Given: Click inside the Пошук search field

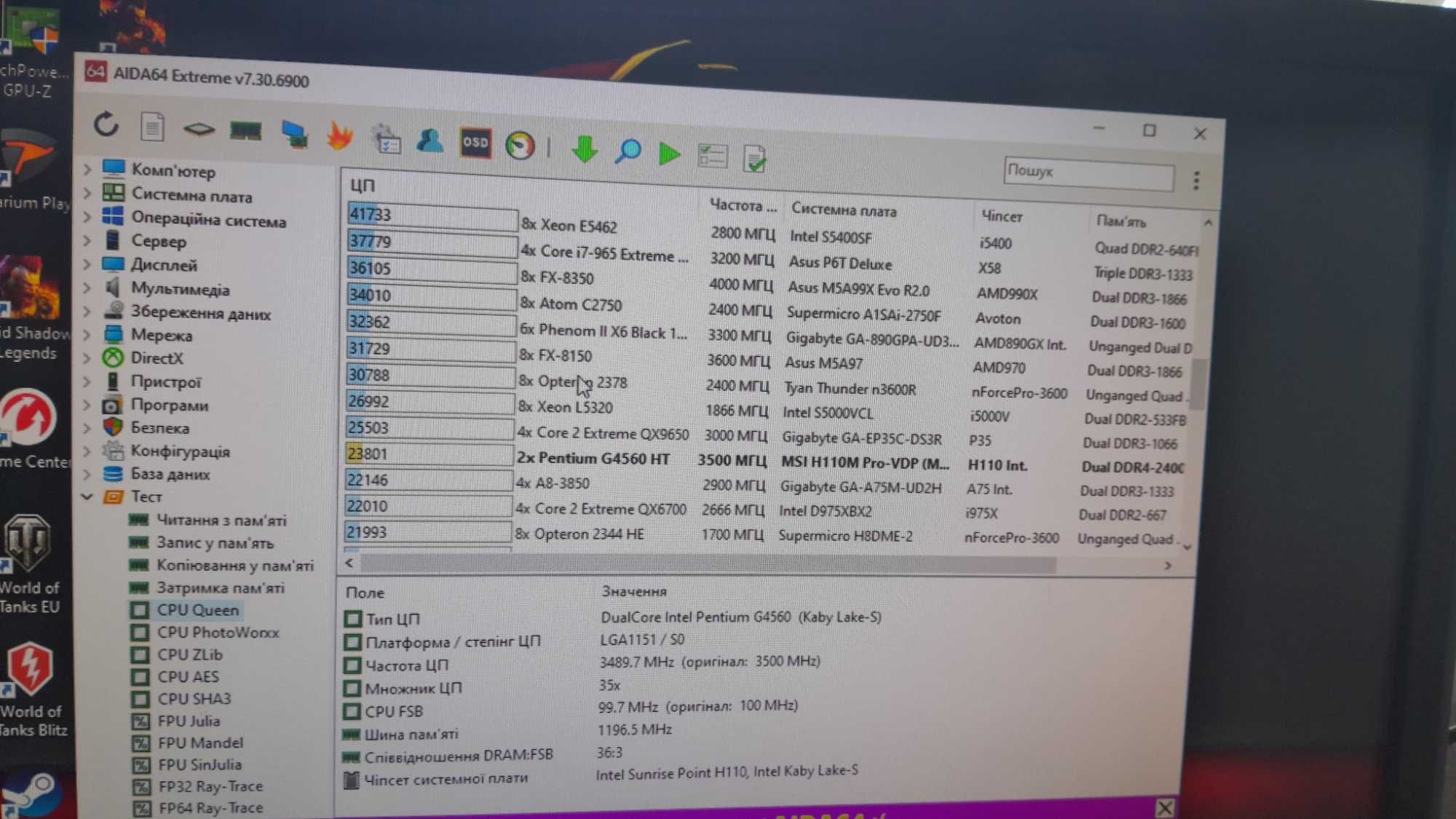Looking at the screenshot, I should coord(1088,173).
